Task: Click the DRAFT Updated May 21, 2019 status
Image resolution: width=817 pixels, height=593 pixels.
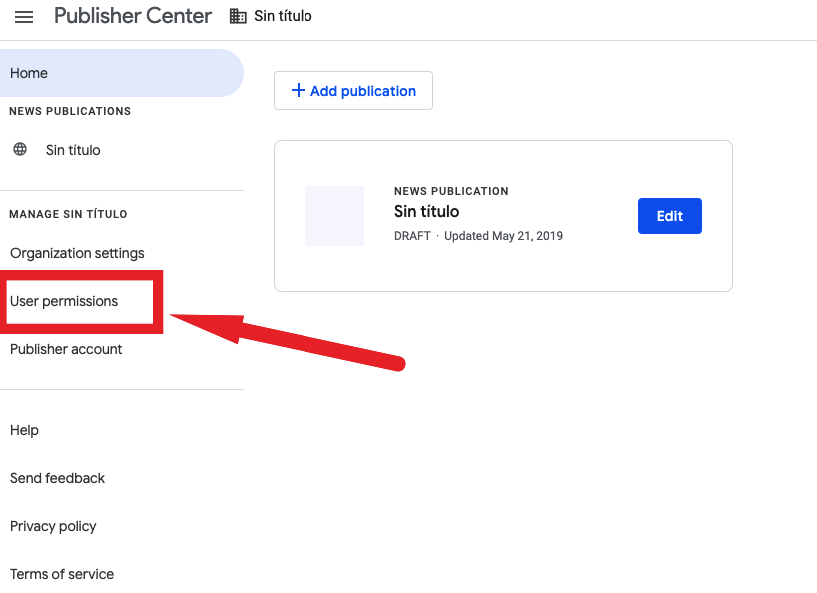Action: (x=478, y=236)
